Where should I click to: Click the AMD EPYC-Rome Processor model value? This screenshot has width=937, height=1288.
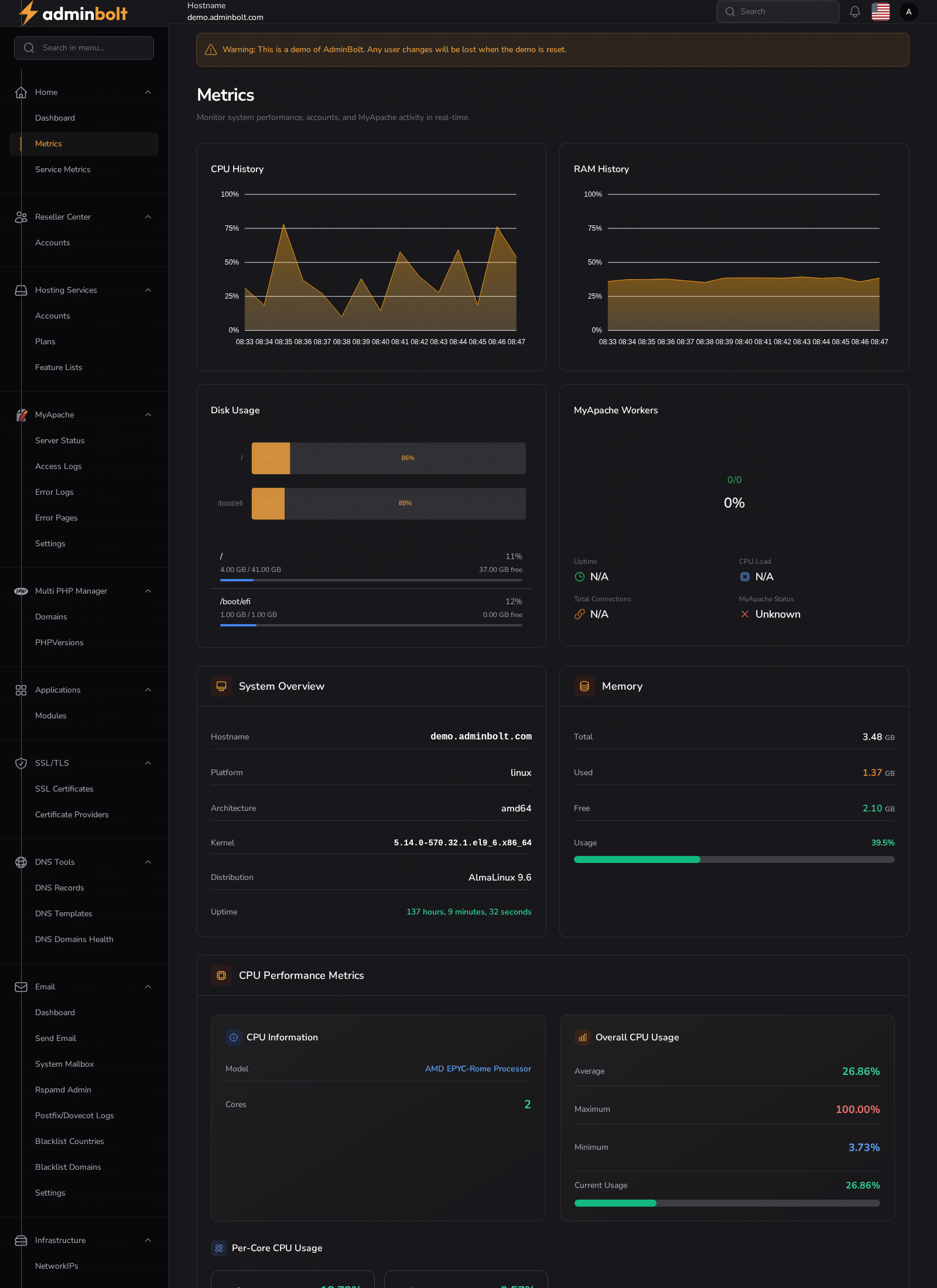coord(478,1069)
